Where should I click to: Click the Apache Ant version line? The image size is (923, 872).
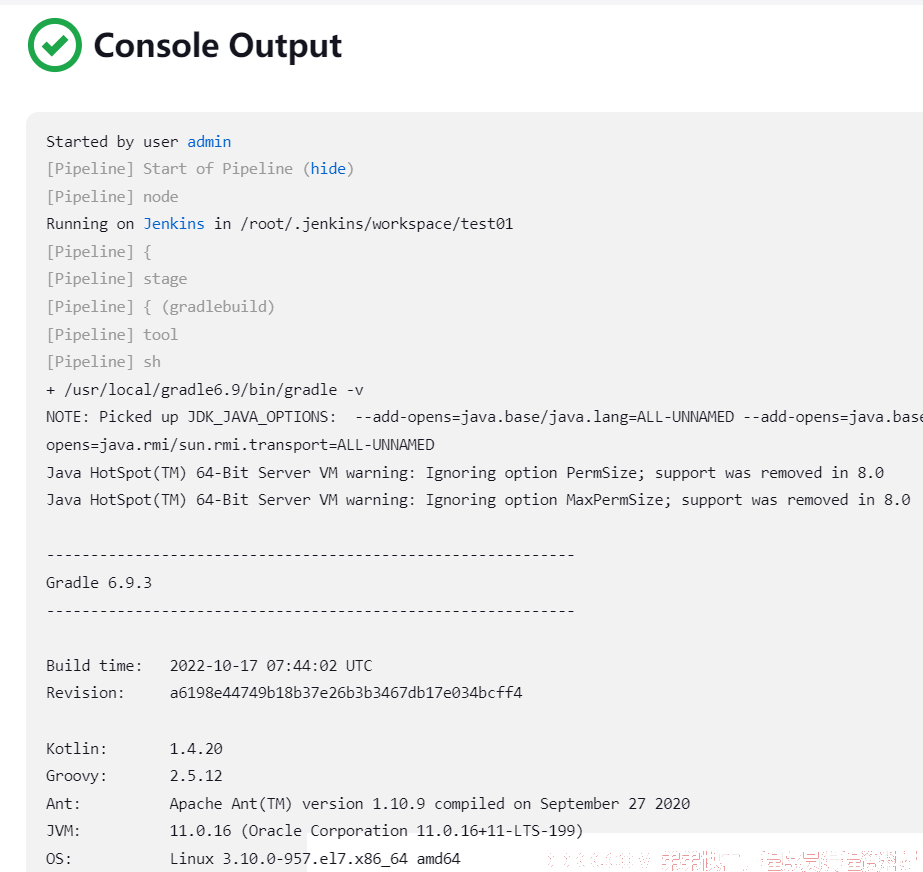(368, 804)
